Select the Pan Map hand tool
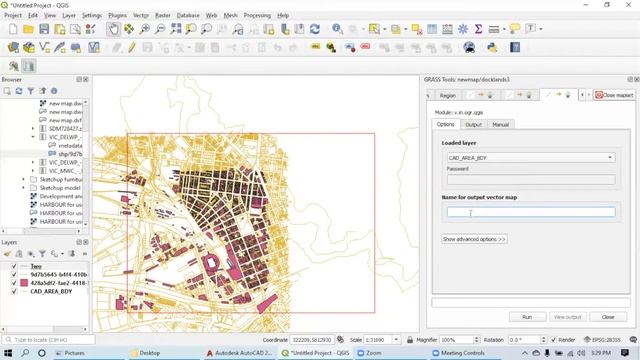The image size is (640, 360). point(113,29)
